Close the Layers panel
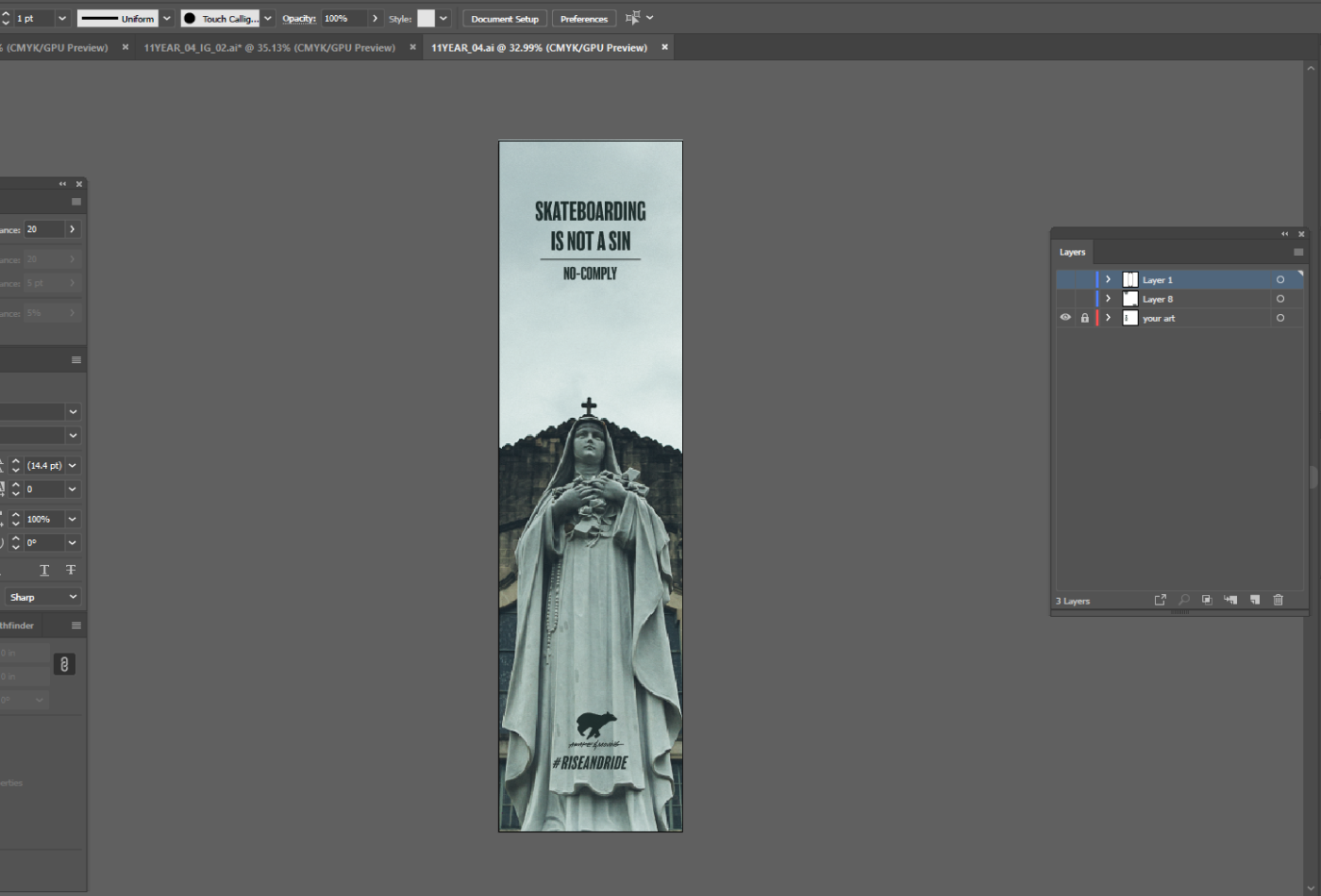Viewport: 1321px width, 896px height. (x=1301, y=234)
